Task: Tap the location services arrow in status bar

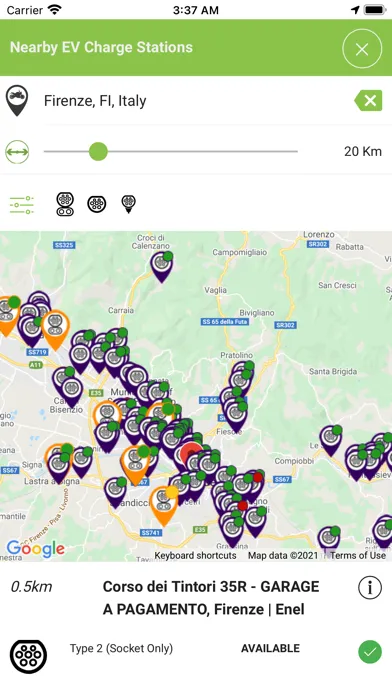Action: click(x=355, y=9)
